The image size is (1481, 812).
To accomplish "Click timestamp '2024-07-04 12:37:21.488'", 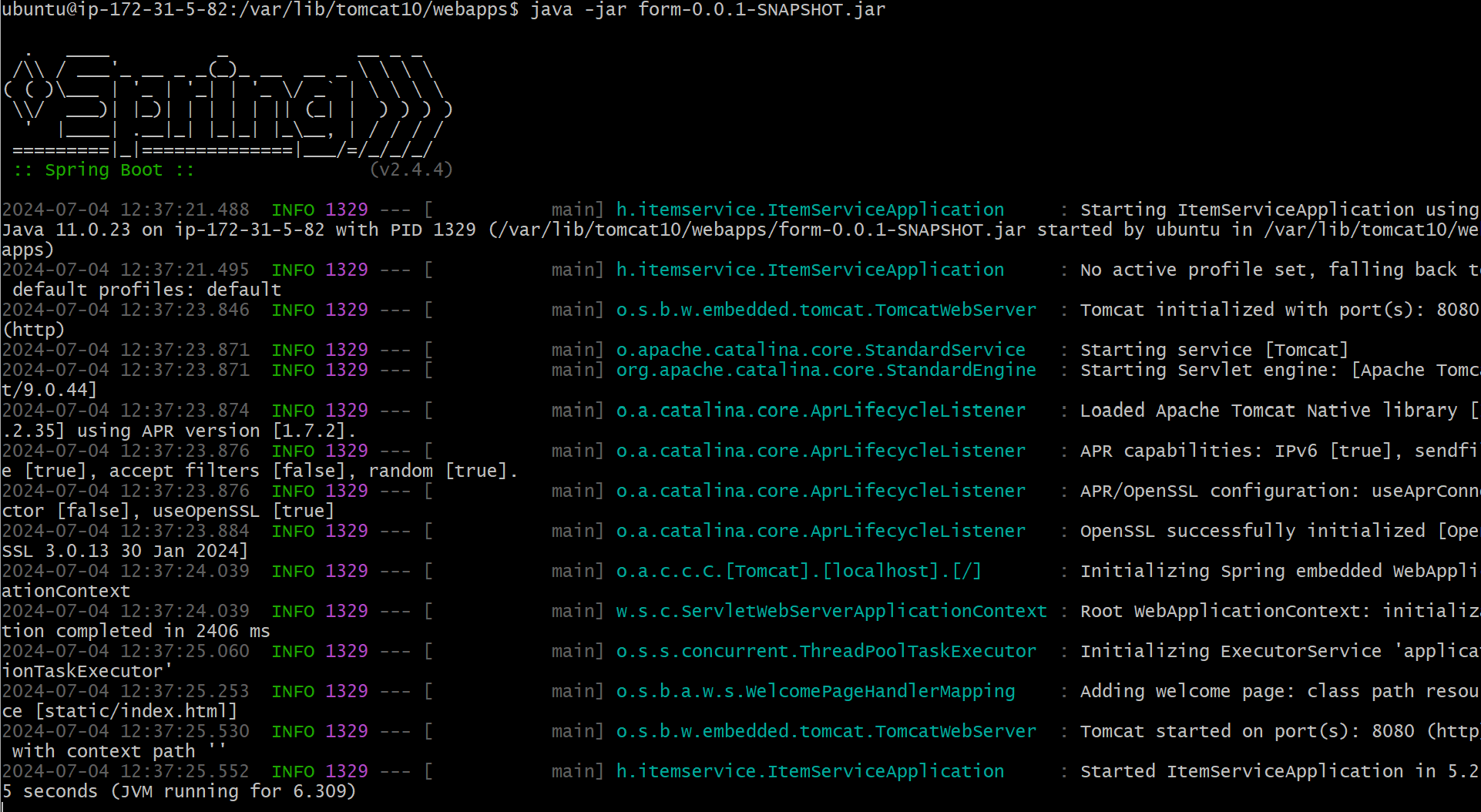I will coord(126,210).
